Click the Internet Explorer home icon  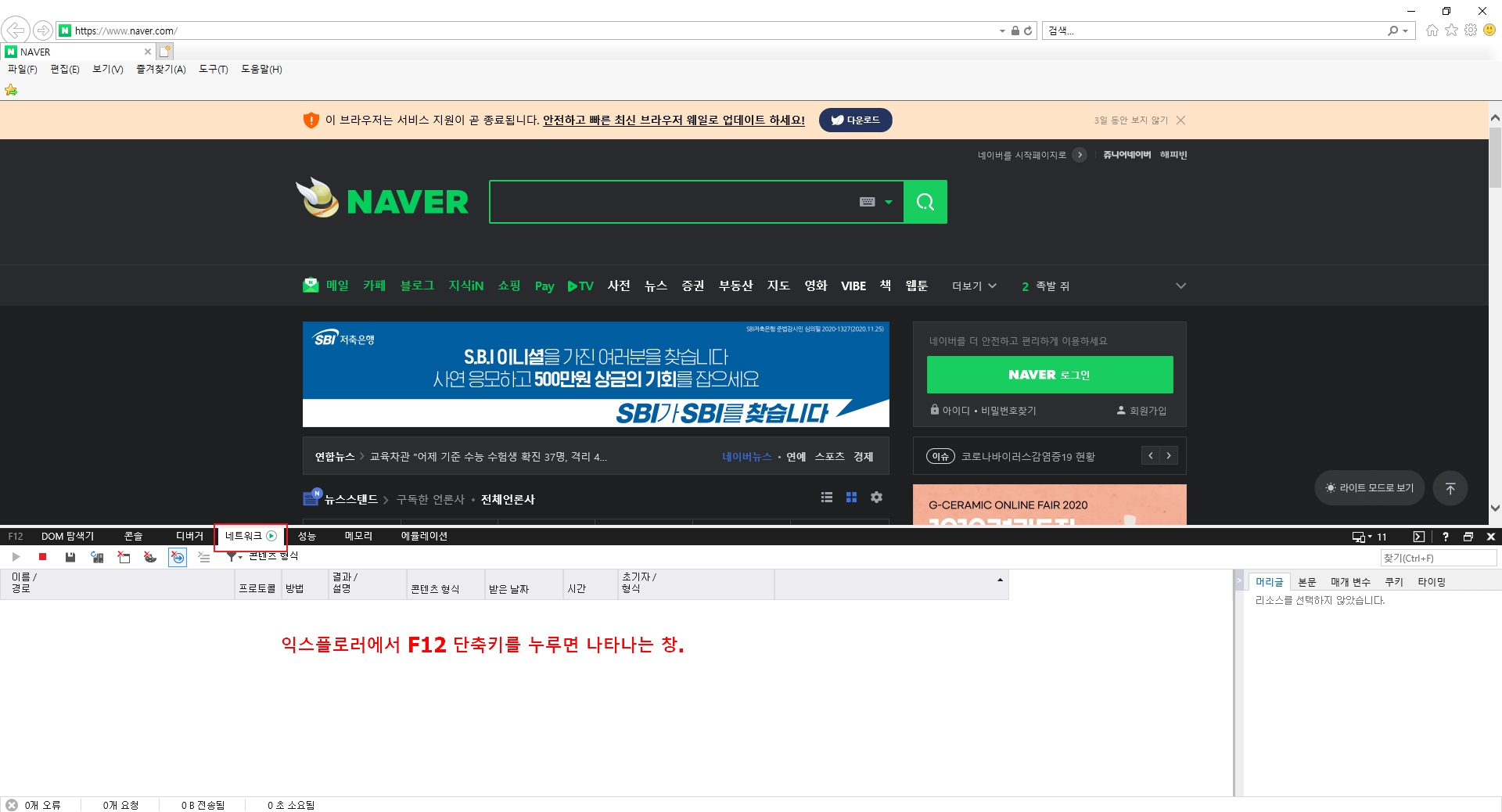click(x=1432, y=31)
